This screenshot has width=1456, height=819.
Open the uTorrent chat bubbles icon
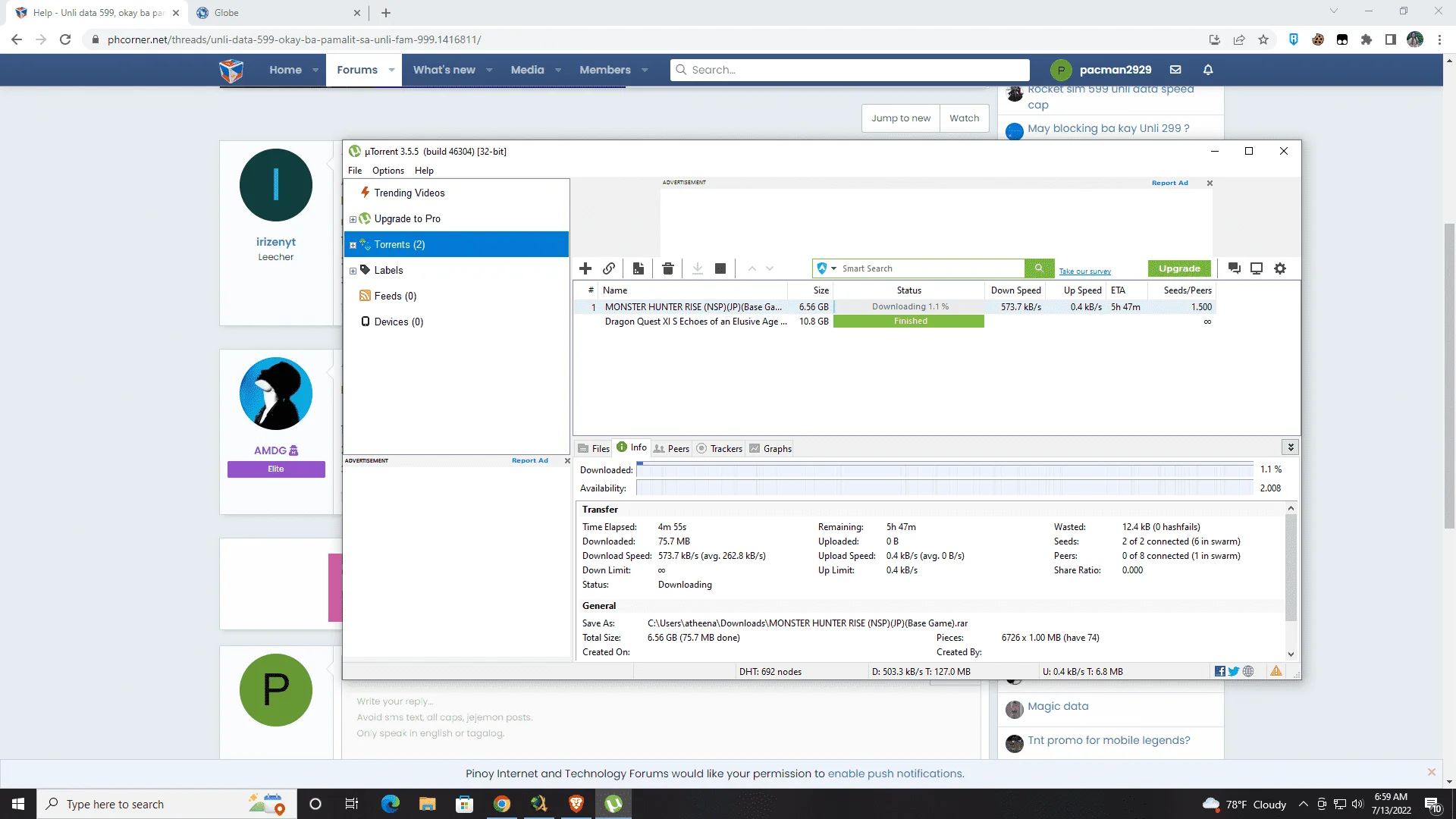tap(1235, 268)
